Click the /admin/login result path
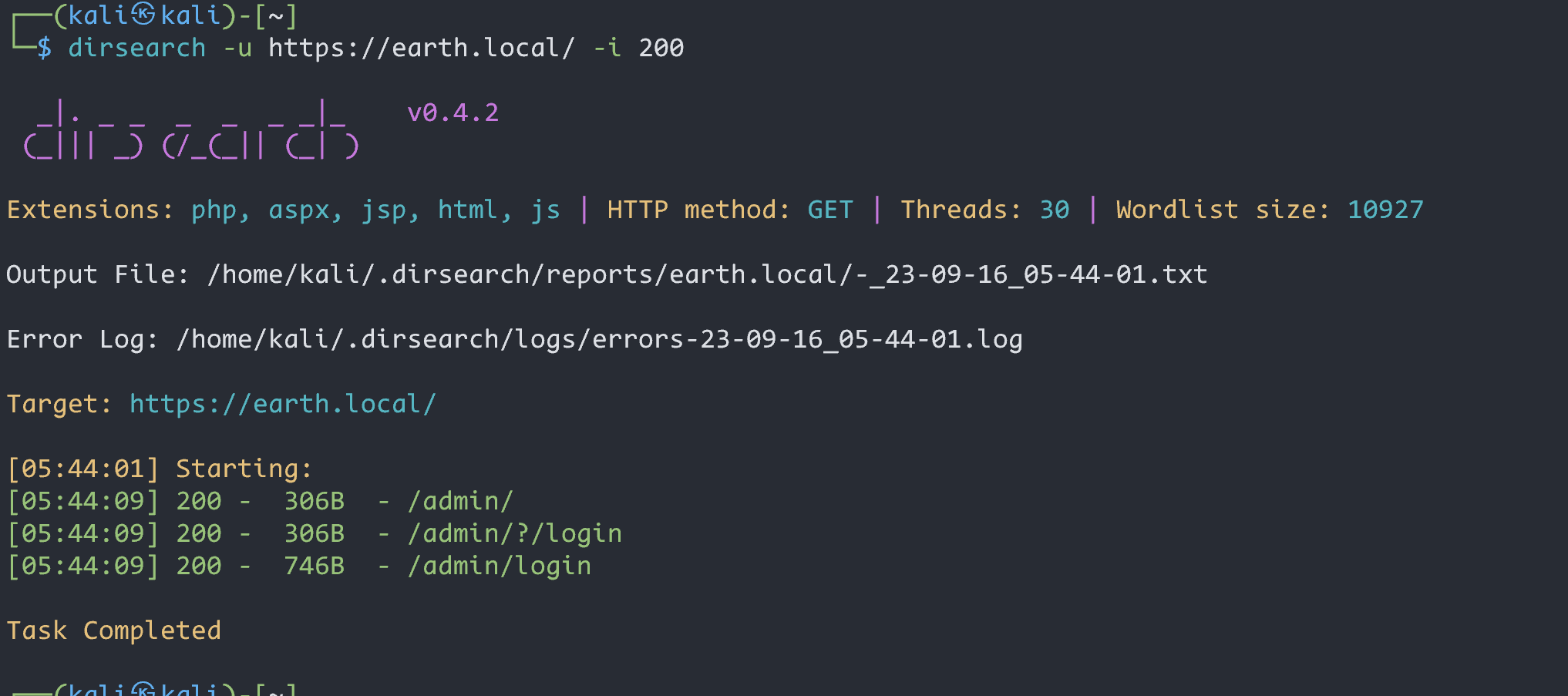This screenshot has width=1568, height=696. pos(499,566)
